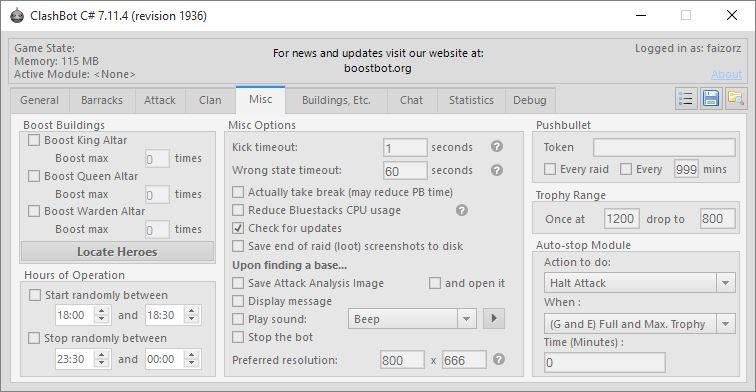
Task: Click the 'Memory: 115 MB' status text
Action: [56, 61]
